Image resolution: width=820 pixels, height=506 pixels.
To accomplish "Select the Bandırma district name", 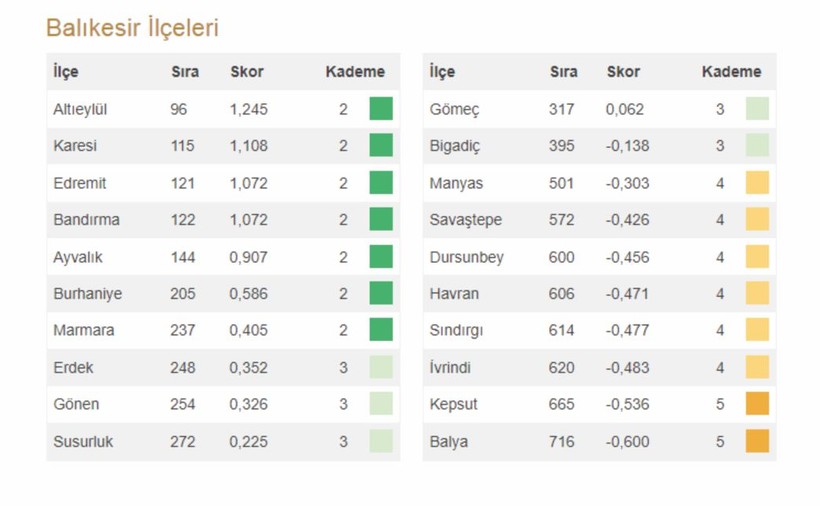I will coord(85,220).
